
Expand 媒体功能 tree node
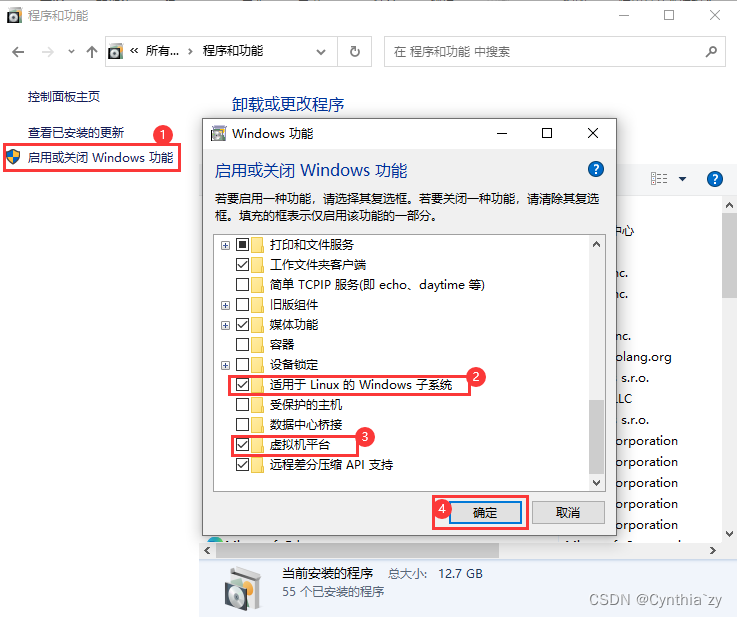[x=226, y=325]
